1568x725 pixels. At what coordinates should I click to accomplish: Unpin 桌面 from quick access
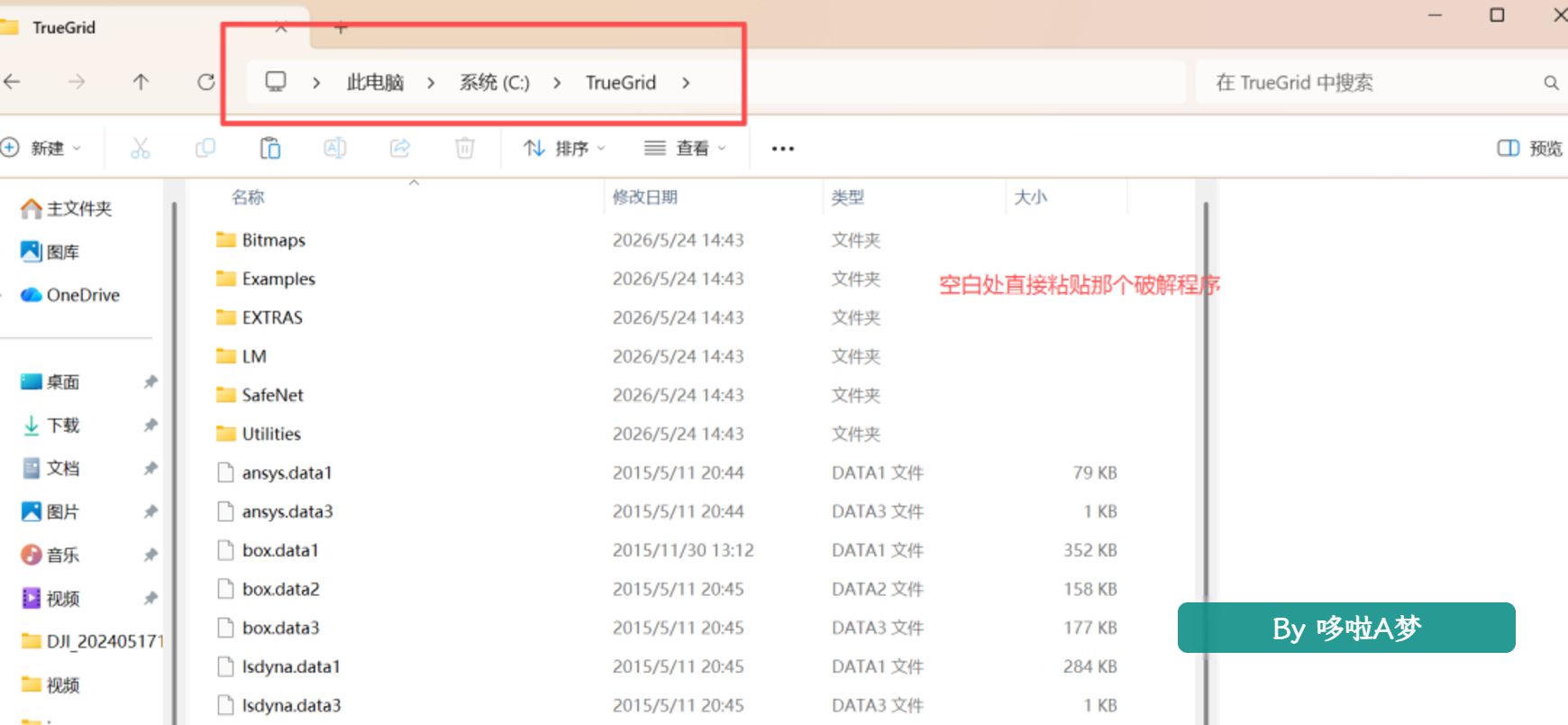click(x=150, y=381)
